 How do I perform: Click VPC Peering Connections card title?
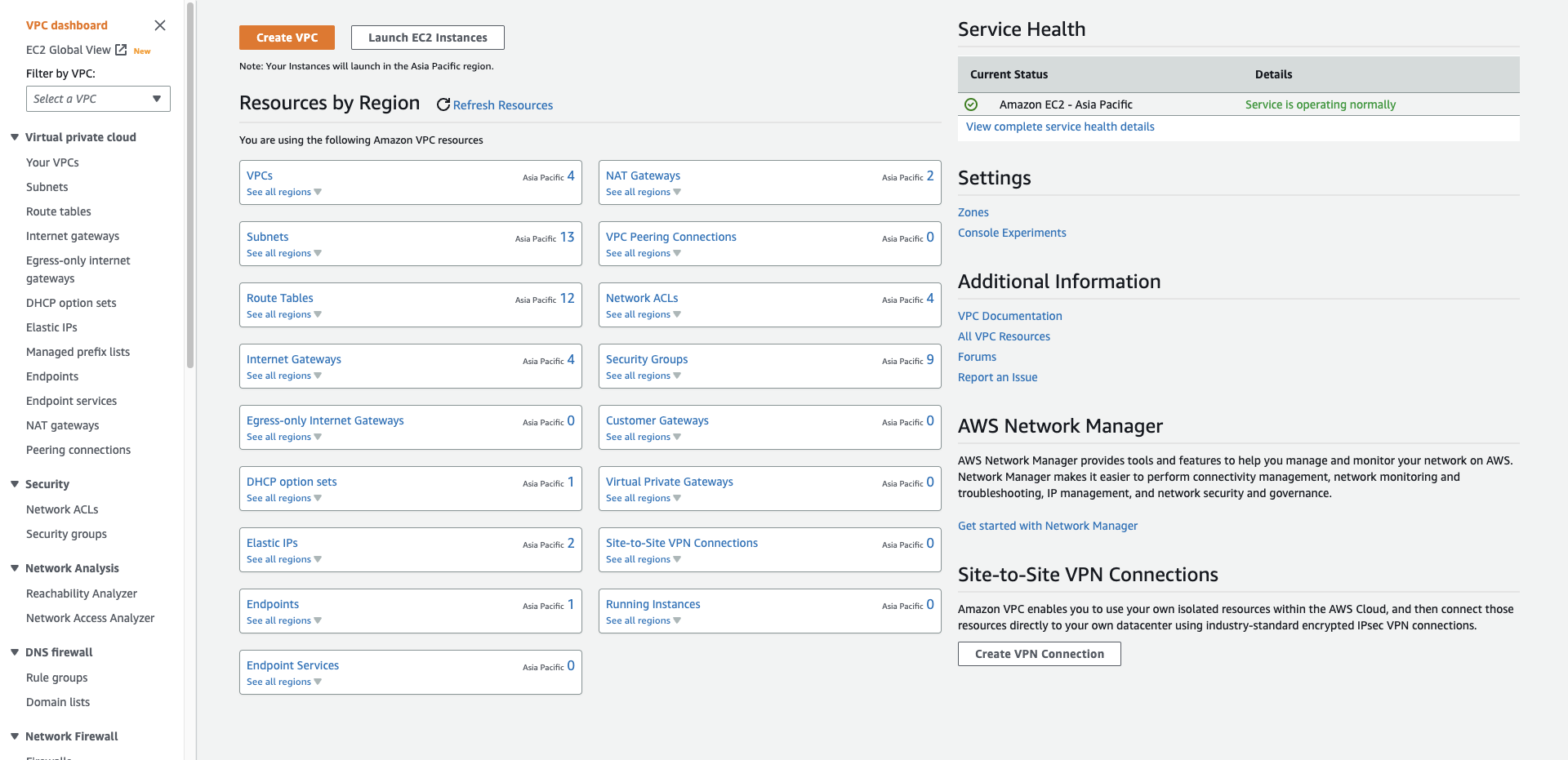(671, 237)
